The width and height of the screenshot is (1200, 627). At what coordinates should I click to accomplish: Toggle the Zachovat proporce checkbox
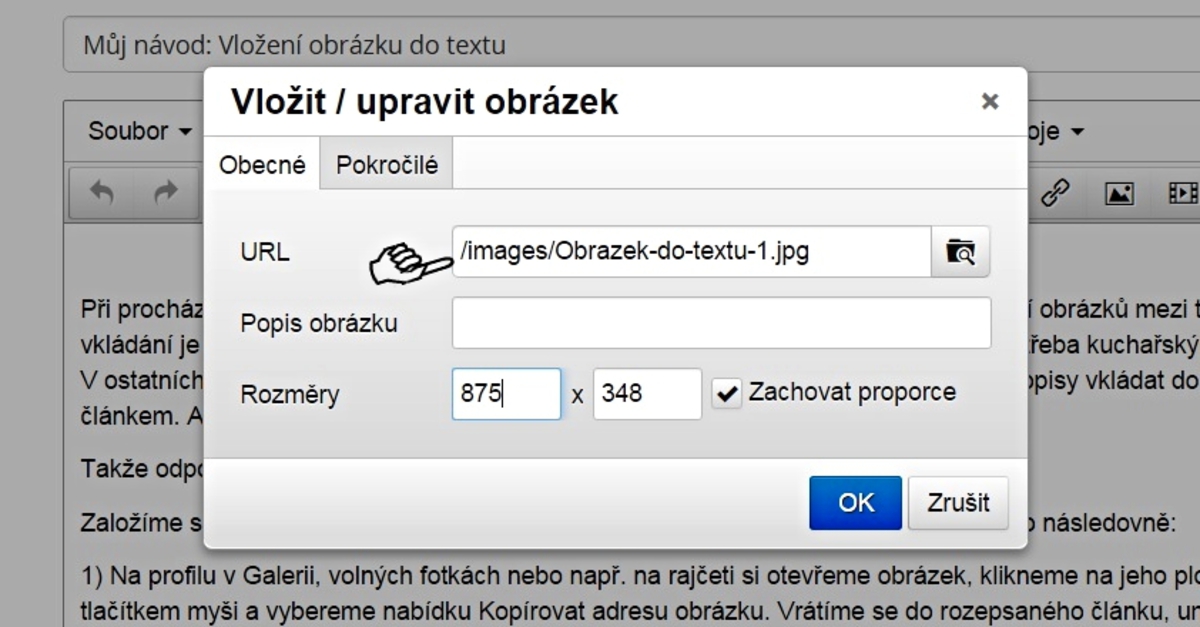tap(726, 393)
